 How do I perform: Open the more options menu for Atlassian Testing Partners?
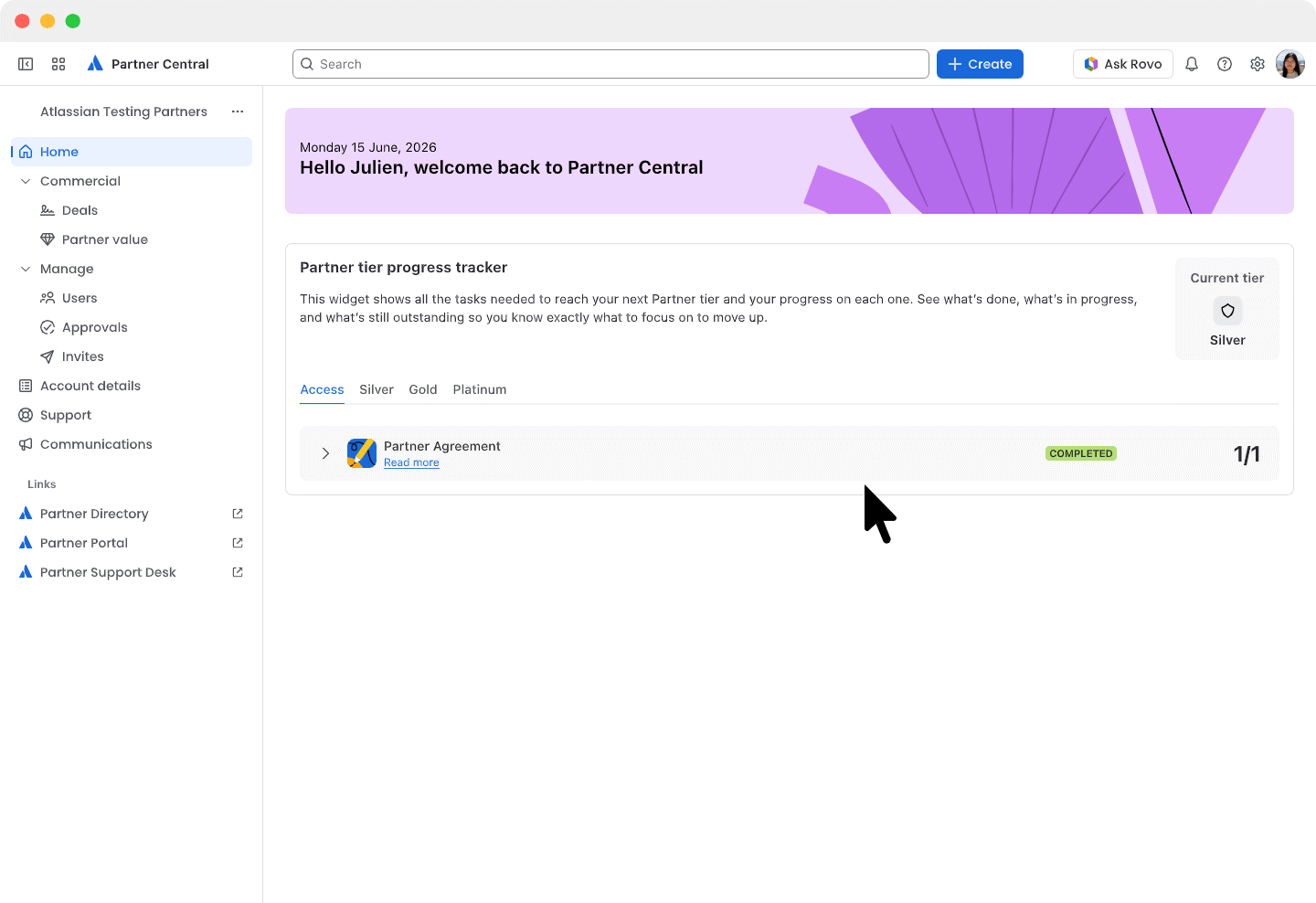pos(238,112)
